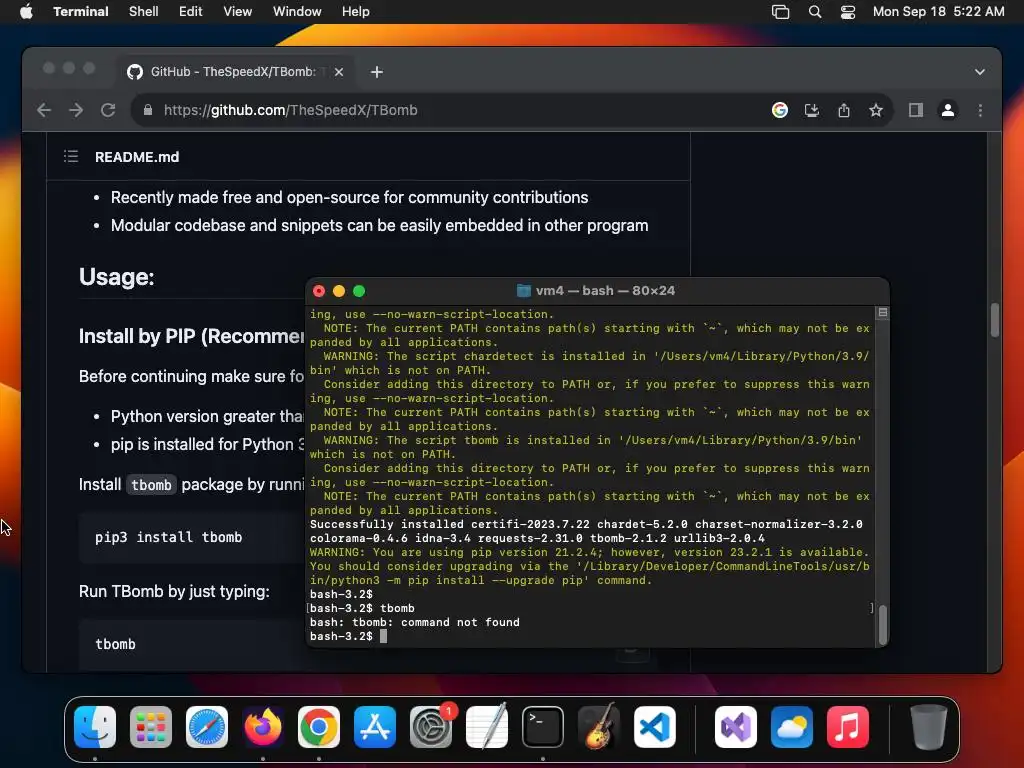Open Visual Studio from the Dock
This screenshot has height=768, width=1024.
[736, 727]
